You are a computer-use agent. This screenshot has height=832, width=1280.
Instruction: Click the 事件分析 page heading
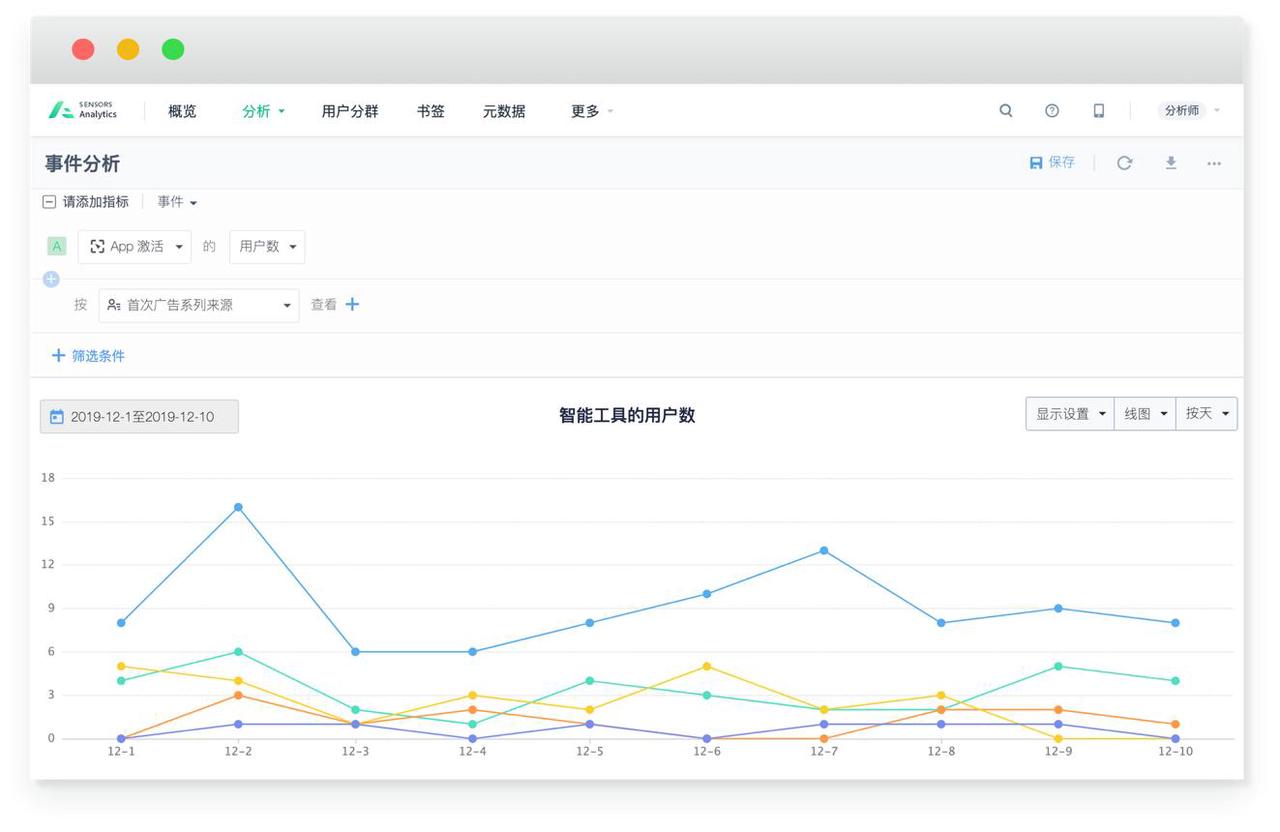[x=82, y=164]
